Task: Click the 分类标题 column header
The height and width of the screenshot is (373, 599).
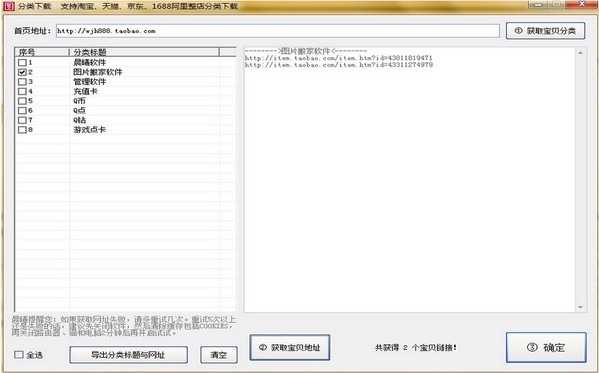Action: click(x=144, y=52)
